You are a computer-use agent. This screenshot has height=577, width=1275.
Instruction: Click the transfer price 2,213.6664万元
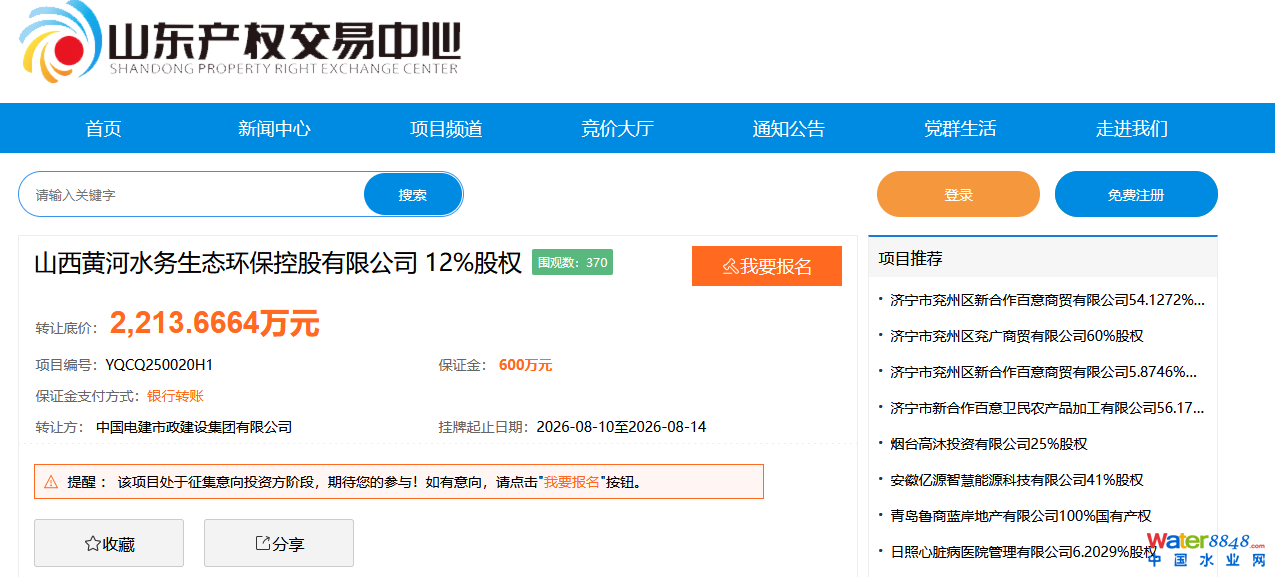pos(214,323)
